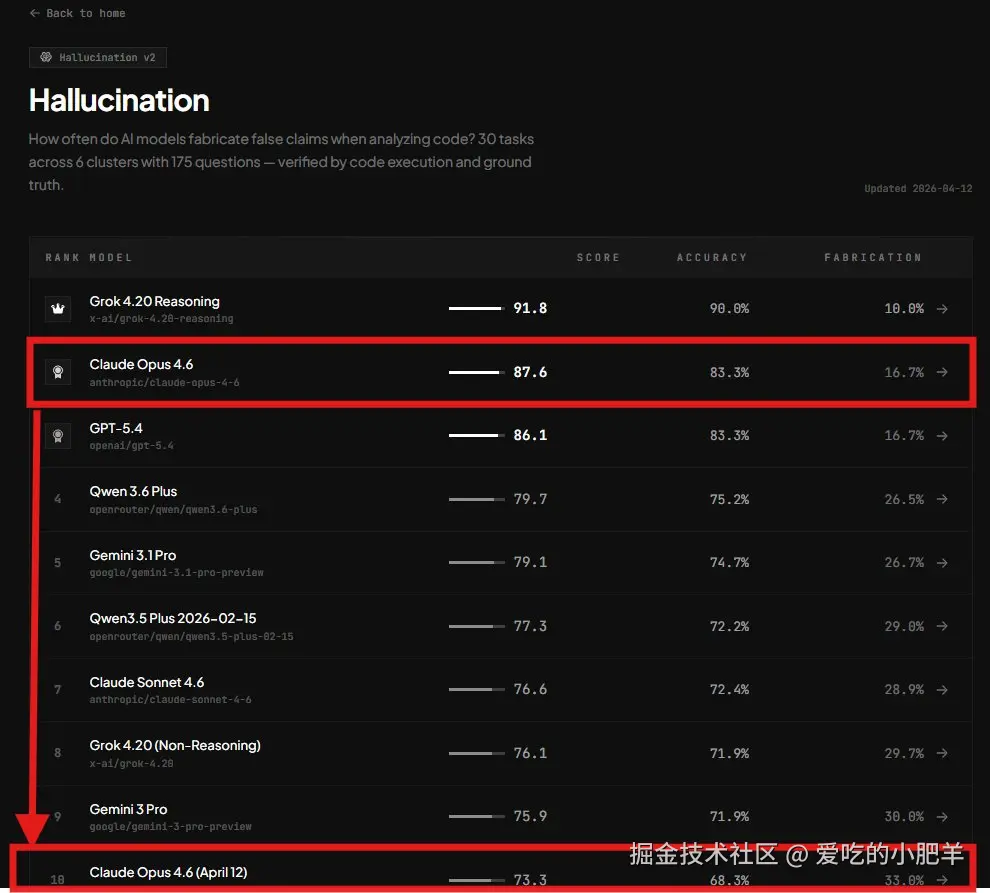
Task: Click the MODEL column header
Action: pyautogui.click(x=110, y=258)
